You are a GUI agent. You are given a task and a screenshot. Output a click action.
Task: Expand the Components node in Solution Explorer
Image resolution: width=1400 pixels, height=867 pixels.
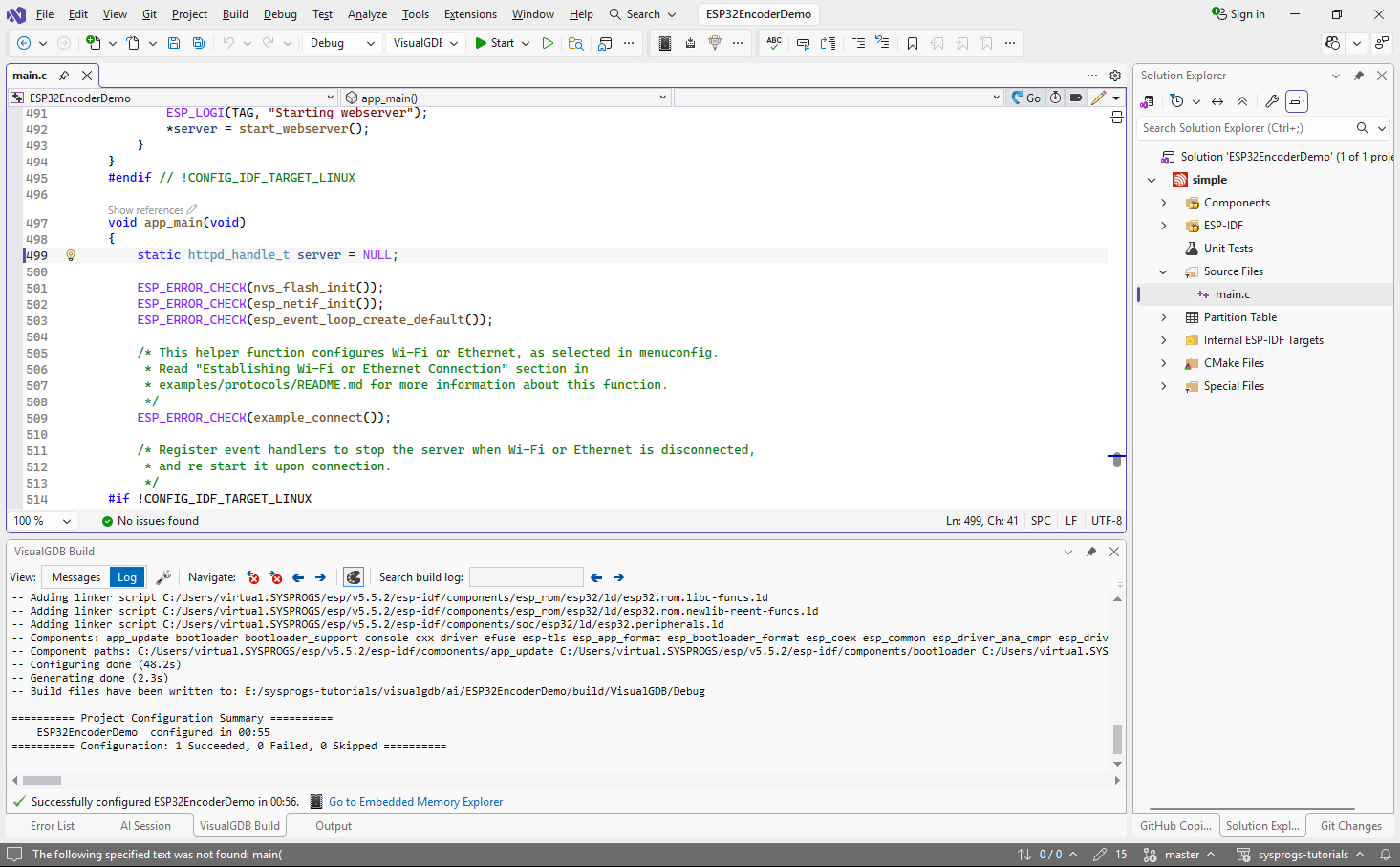(1164, 203)
